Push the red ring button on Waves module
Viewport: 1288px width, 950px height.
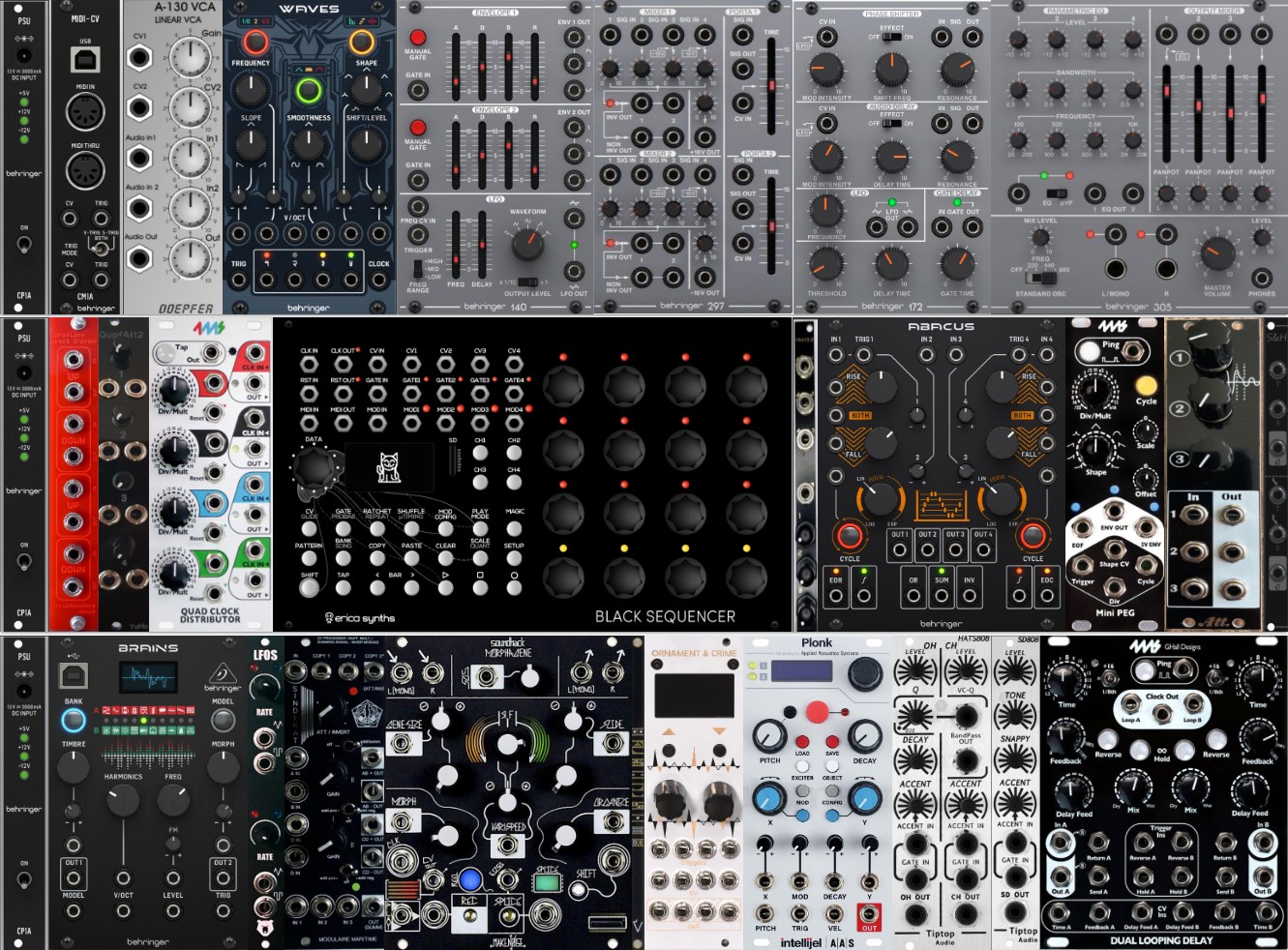pos(255,42)
